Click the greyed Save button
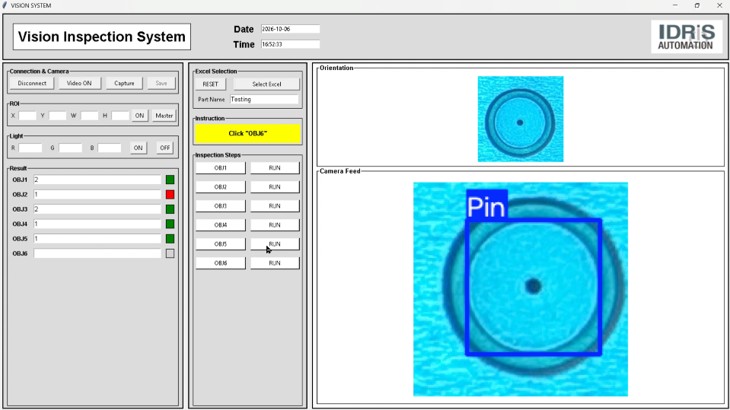 click(161, 83)
